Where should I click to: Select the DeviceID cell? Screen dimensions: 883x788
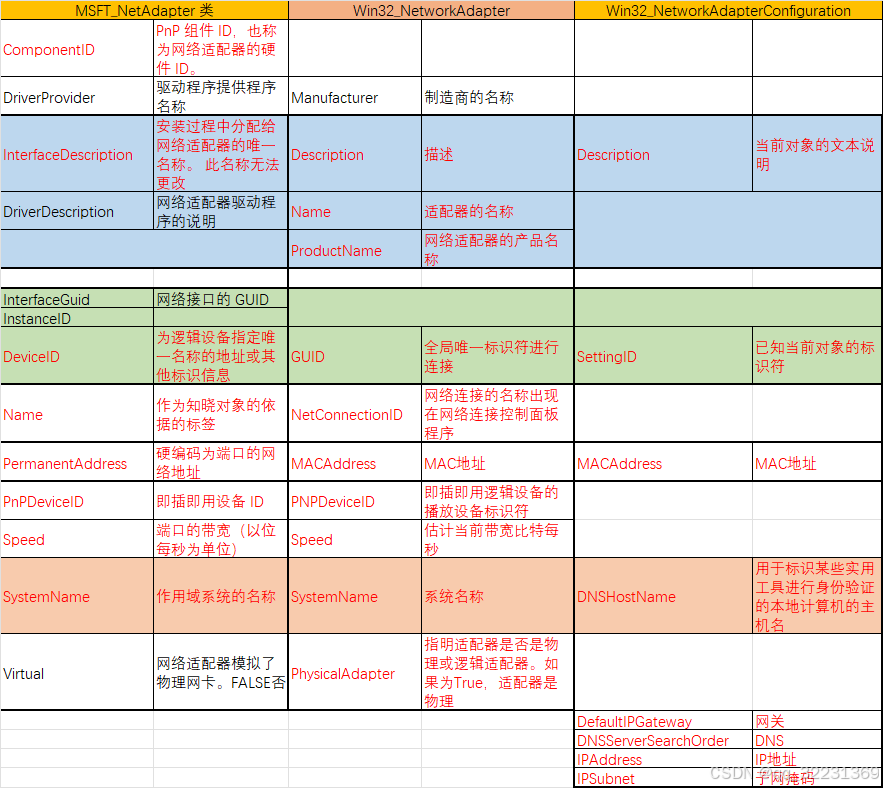pyautogui.click(x=77, y=356)
